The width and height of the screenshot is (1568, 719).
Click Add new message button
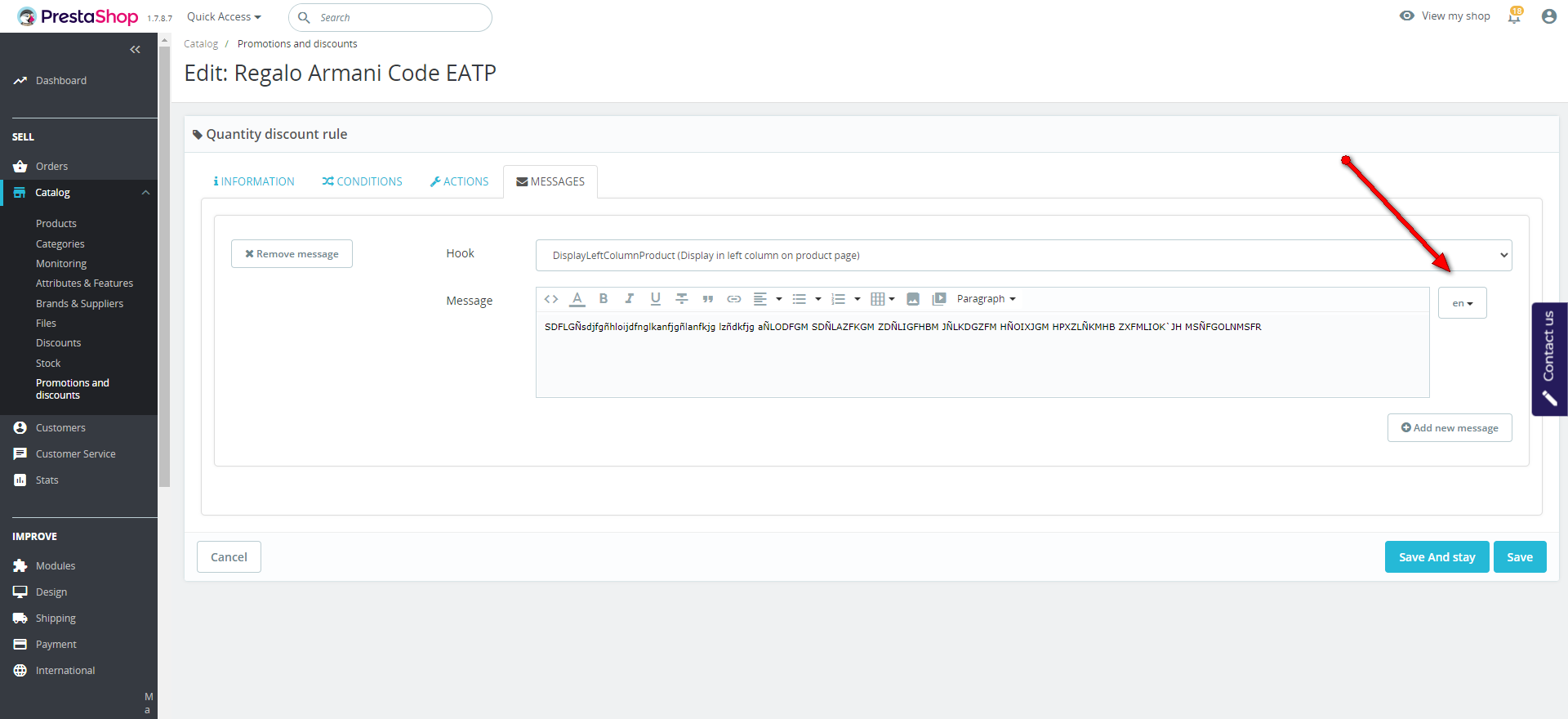(1450, 428)
